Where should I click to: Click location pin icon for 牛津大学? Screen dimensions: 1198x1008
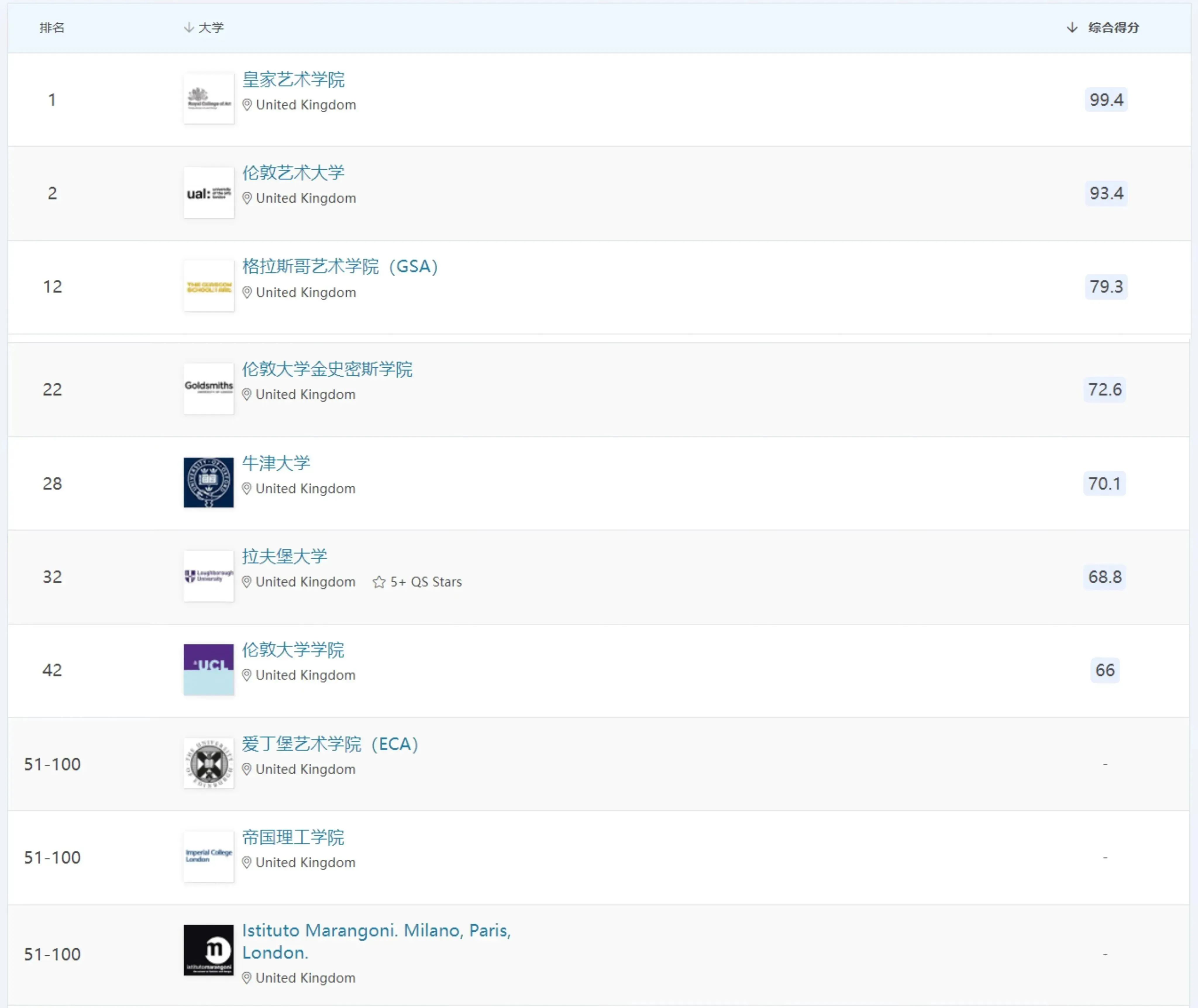coord(247,488)
